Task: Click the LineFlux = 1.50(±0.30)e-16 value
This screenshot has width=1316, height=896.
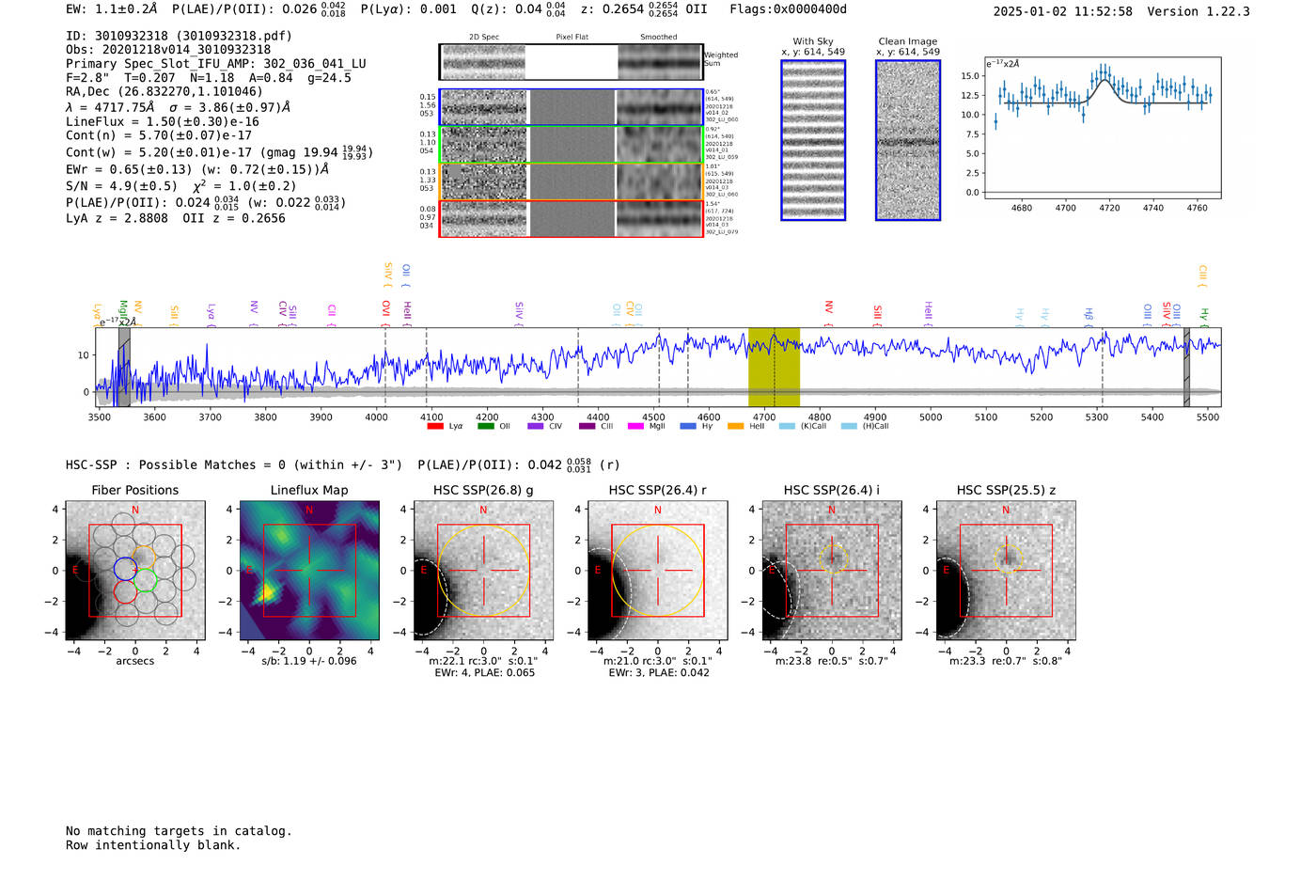Action: pos(163,122)
